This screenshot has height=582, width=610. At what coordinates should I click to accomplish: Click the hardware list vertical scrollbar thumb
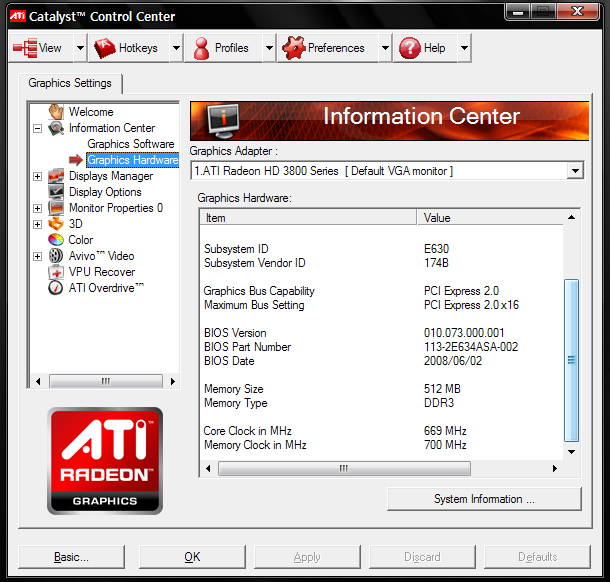click(x=571, y=360)
